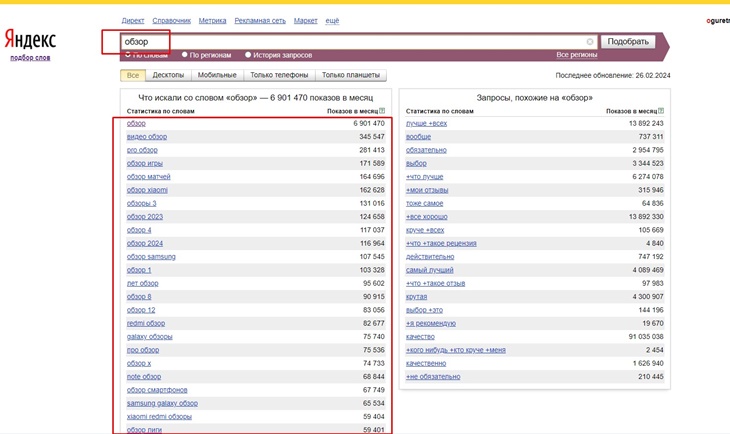Open the xiaomi redmi обзоры keyword link
Screen dimensions: 730x434
(x=159, y=417)
